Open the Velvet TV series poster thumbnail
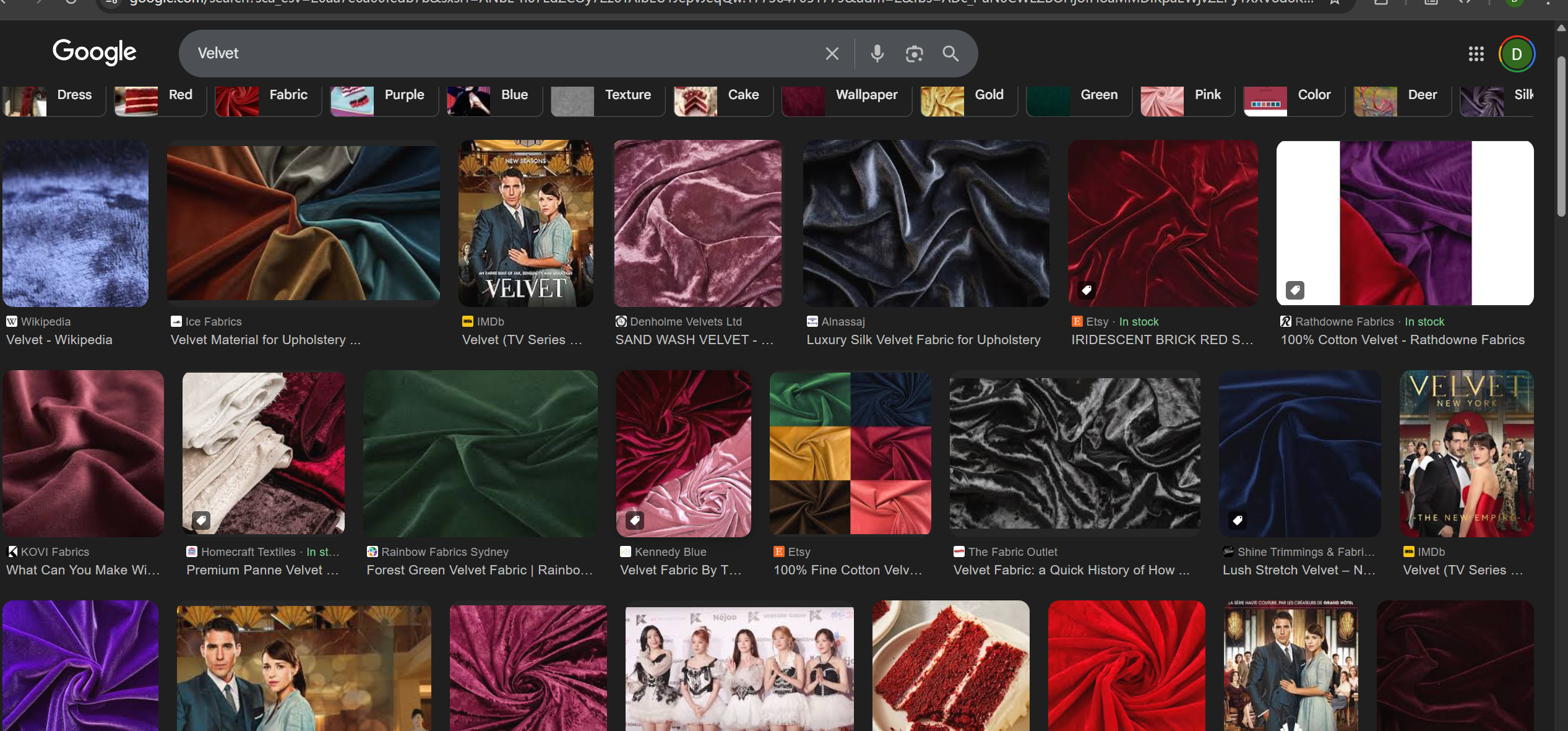This screenshot has height=731, width=1568. click(x=525, y=223)
